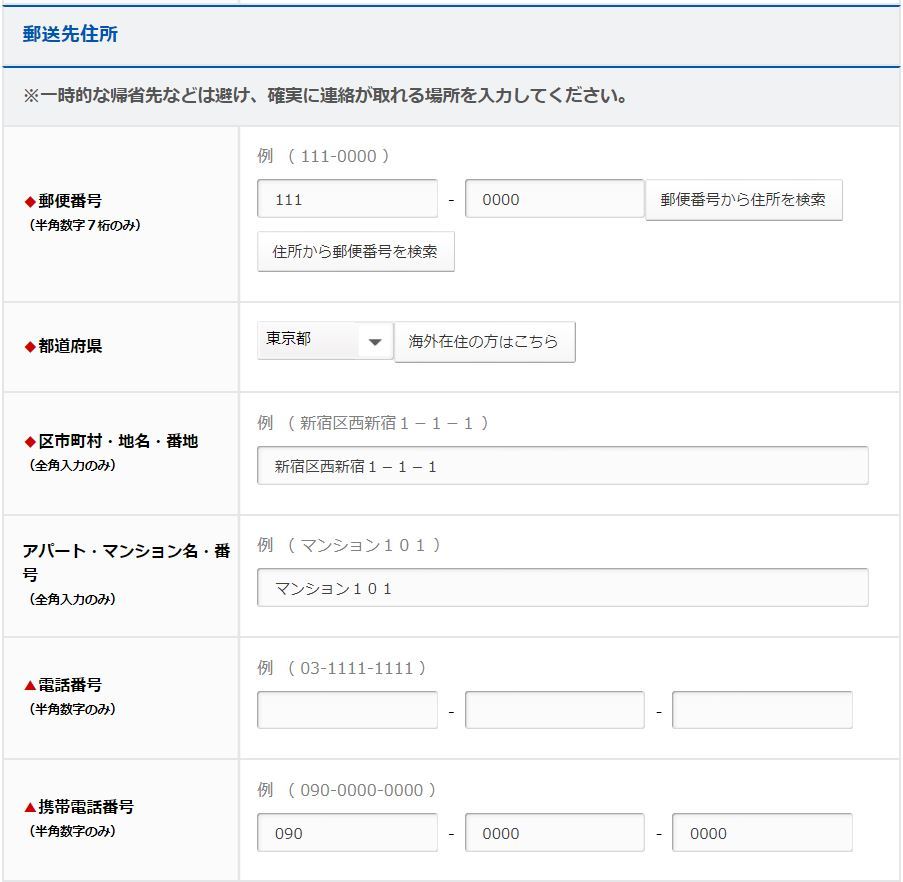Click the first postal code field containing 111
This screenshot has width=903, height=882.
pyautogui.click(x=346, y=199)
